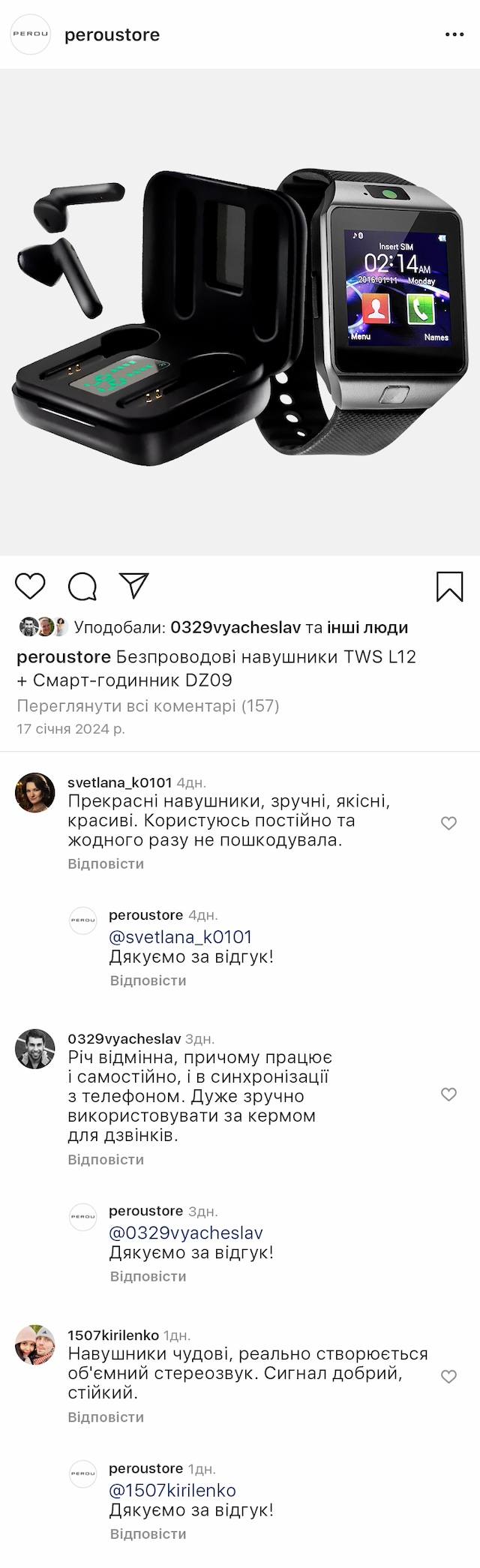The height and width of the screenshot is (1568, 480).
Task: Like svetlana_k0101's comment
Action: click(x=448, y=823)
